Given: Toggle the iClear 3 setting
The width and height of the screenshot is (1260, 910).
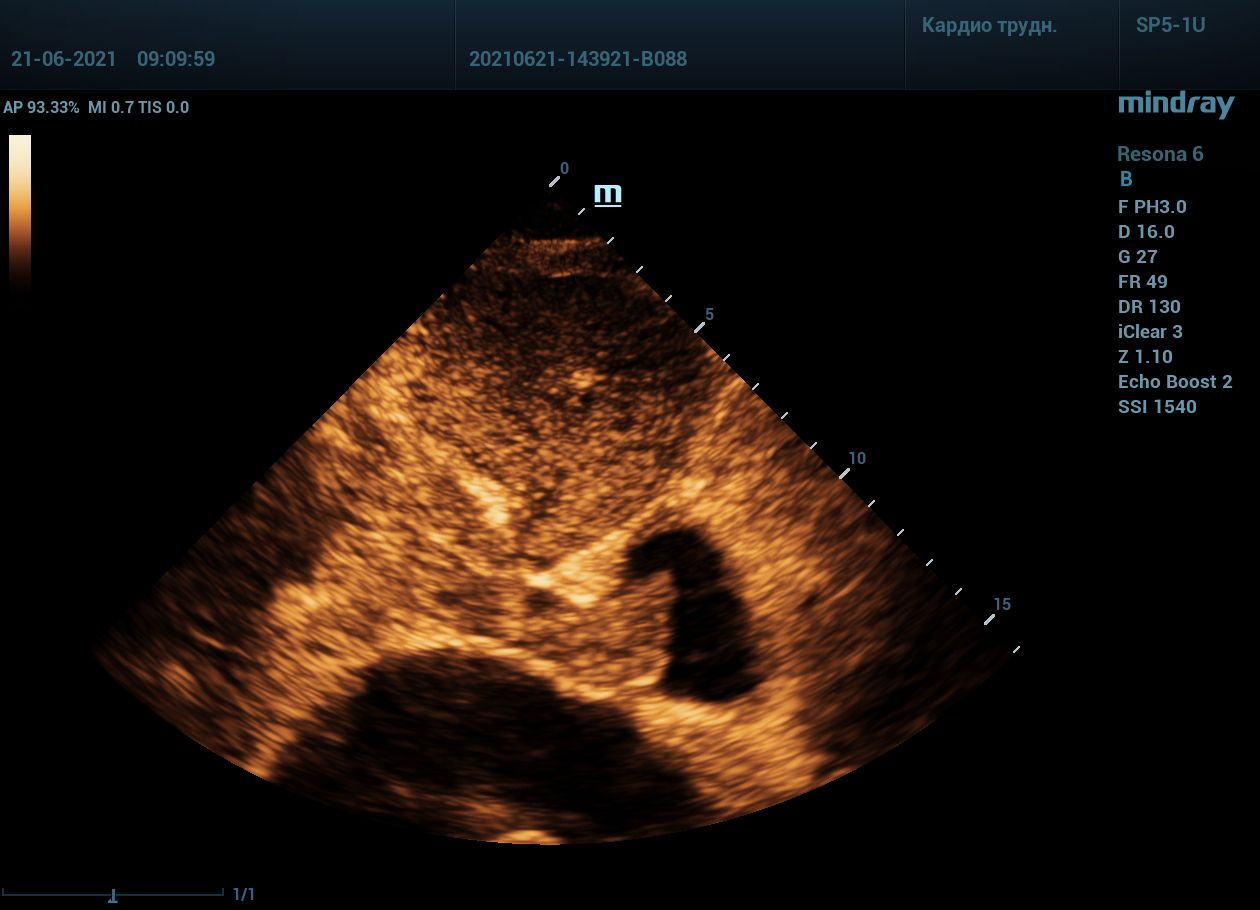Looking at the screenshot, I should (1150, 332).
